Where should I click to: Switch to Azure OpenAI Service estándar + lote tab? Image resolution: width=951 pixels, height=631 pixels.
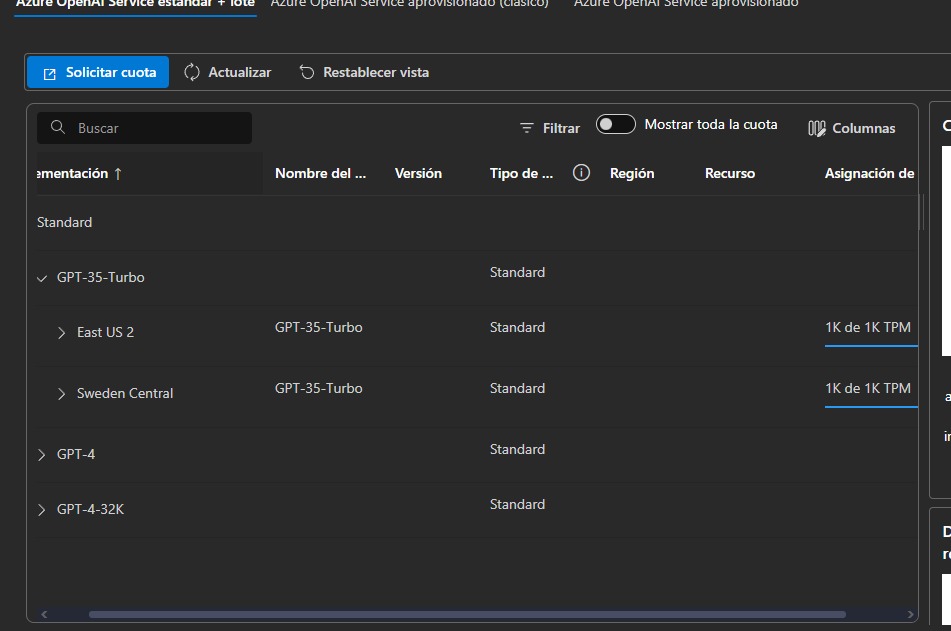coord(135,5)
